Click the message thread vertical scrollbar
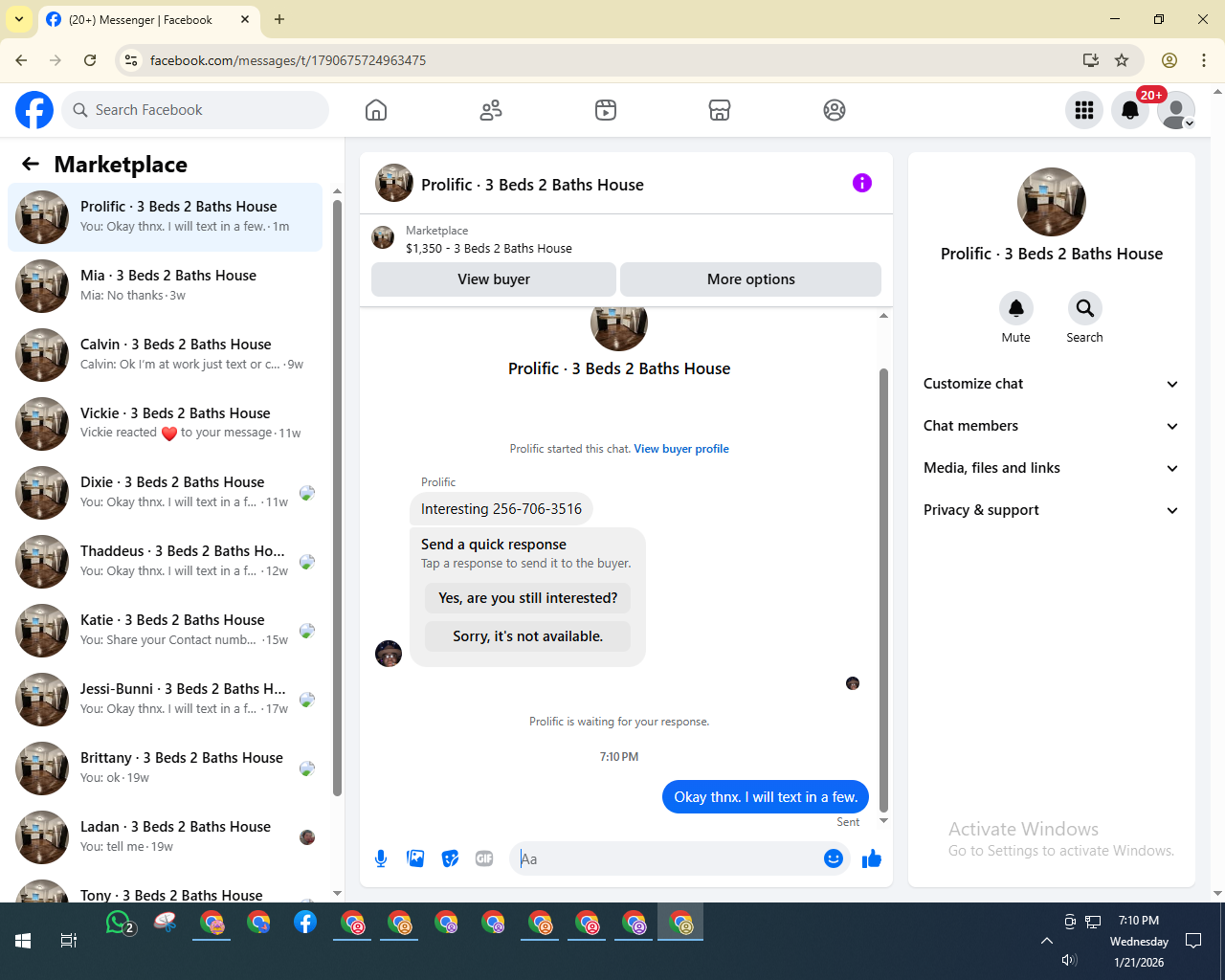The width and height of the screenshot is (1225, 980). (x=883, y=589)
